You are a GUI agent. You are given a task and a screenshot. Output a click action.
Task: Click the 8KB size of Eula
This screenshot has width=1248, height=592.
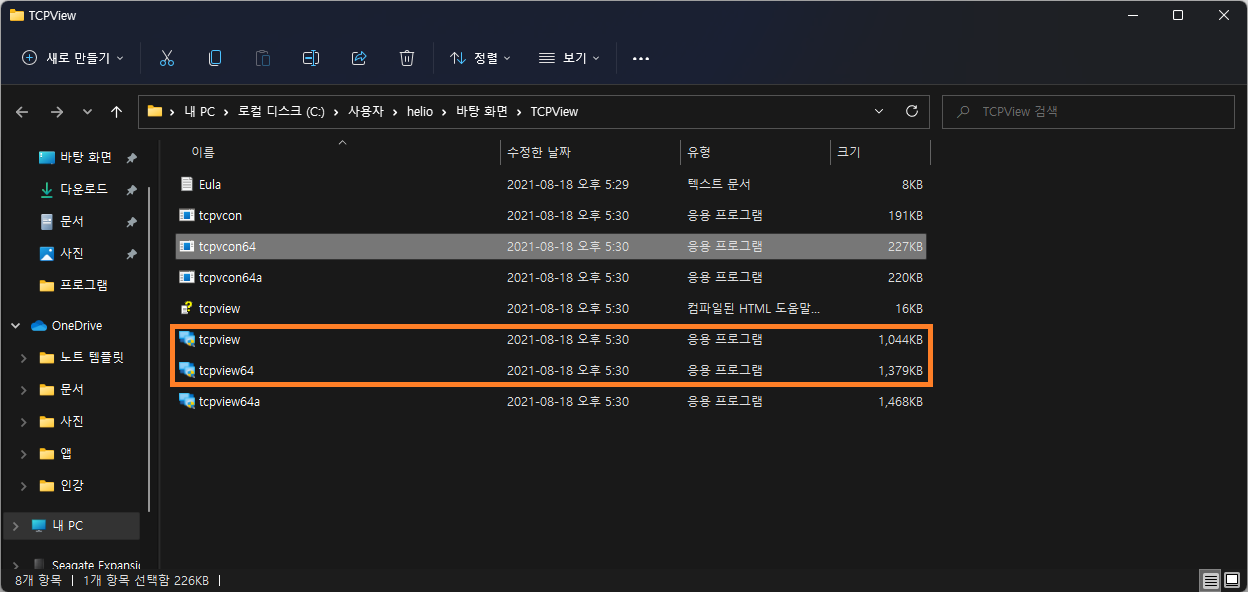(912, 185)
